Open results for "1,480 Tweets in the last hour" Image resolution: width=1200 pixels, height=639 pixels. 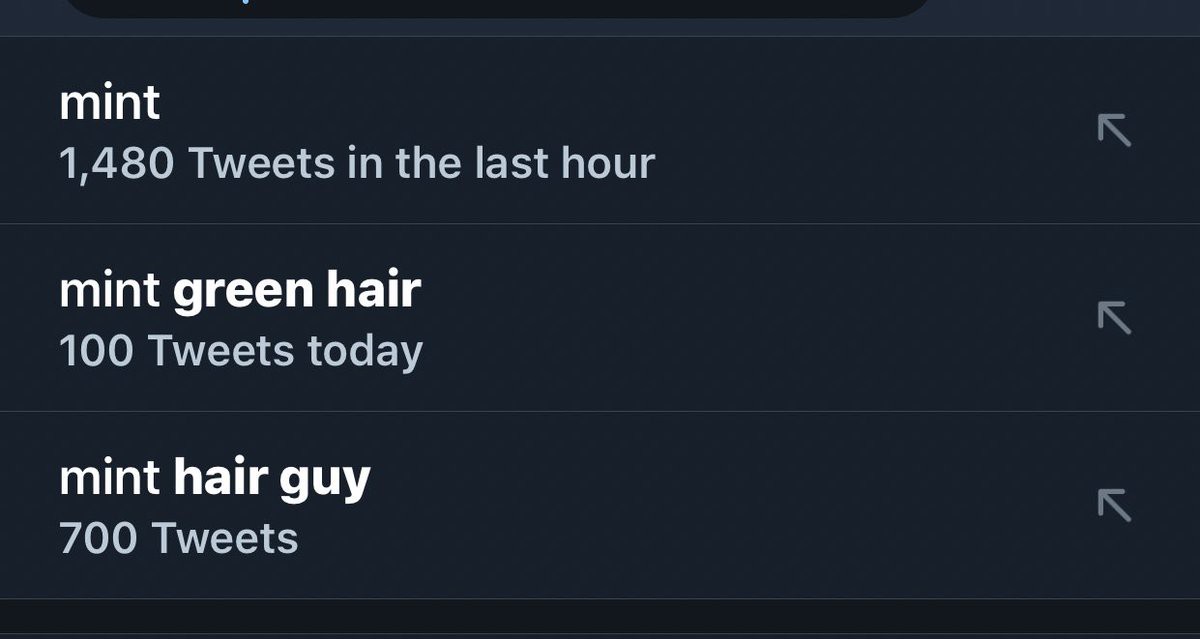[357, 163]
